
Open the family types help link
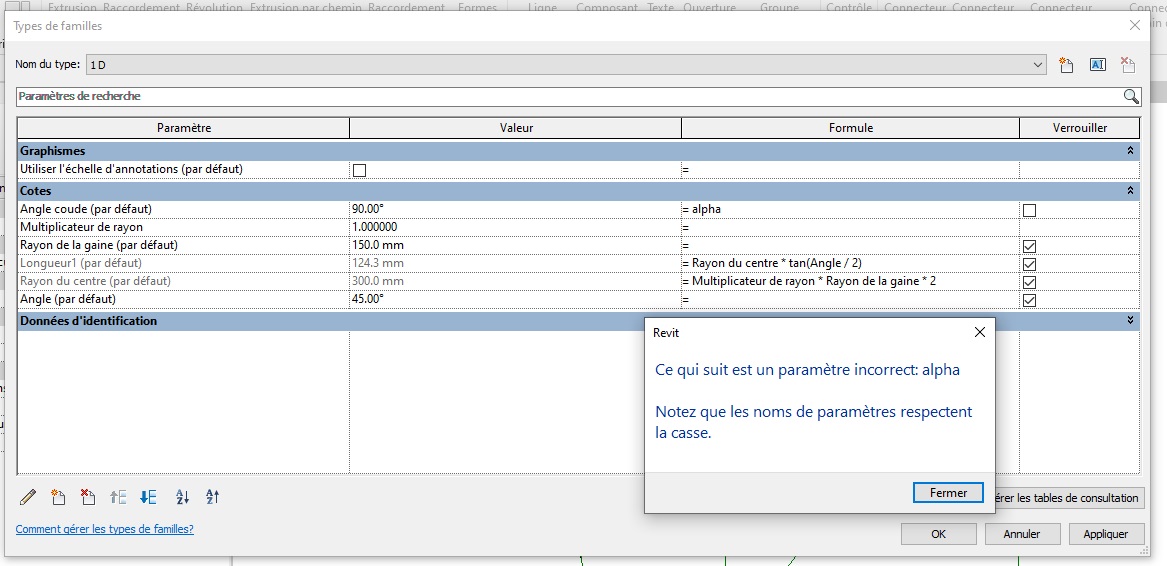click(105, 529)
